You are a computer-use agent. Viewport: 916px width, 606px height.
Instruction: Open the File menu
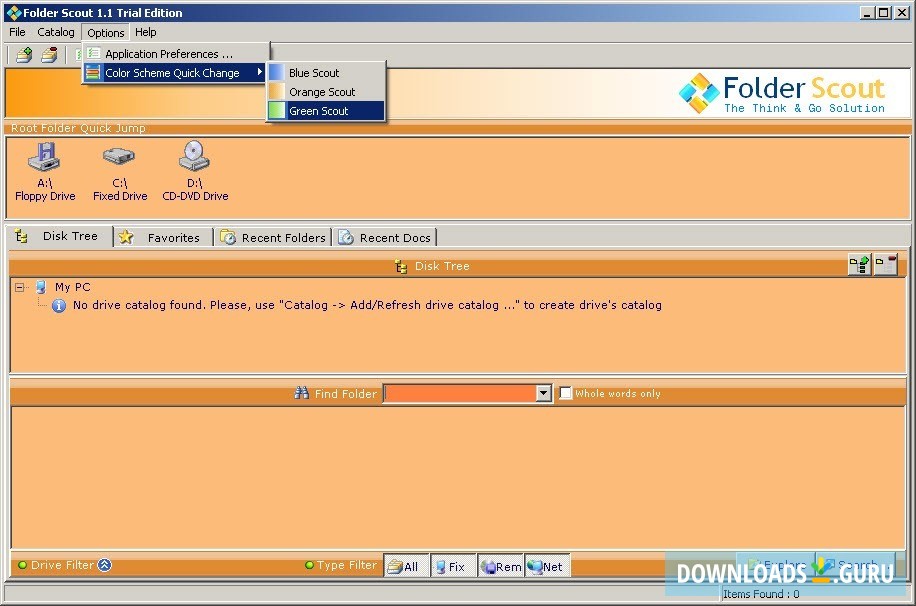[x=17, y=32]
